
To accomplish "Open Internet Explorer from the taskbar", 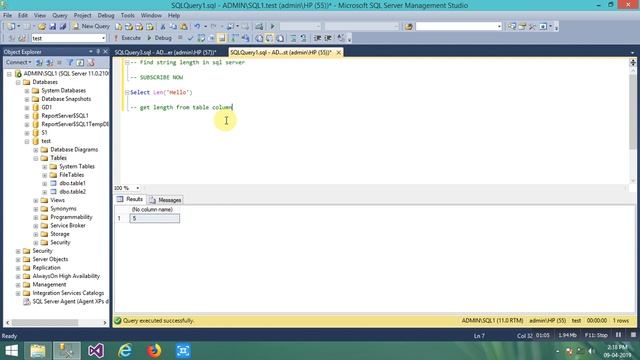I will 125,351.
